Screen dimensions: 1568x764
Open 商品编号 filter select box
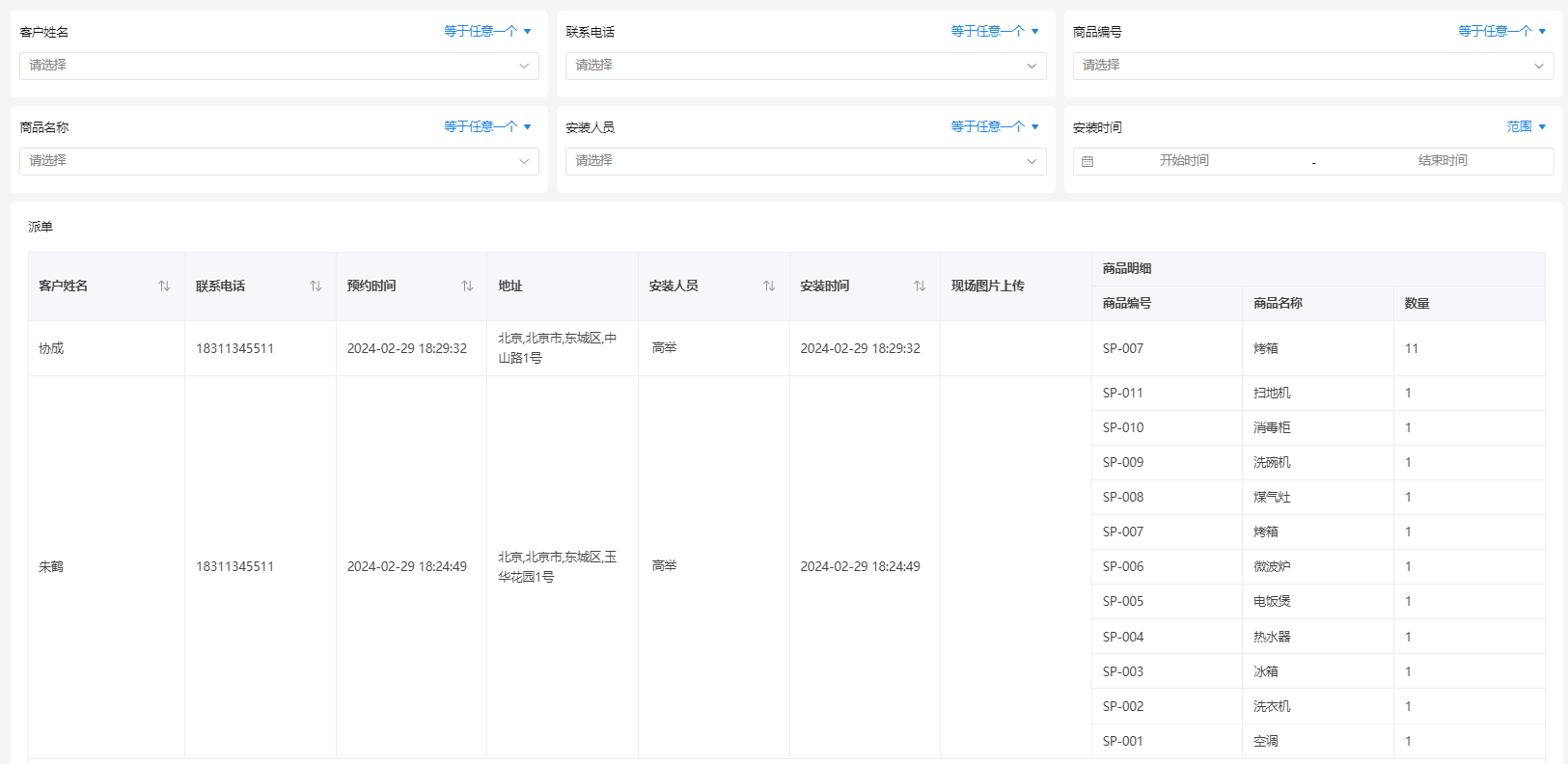1313,66
